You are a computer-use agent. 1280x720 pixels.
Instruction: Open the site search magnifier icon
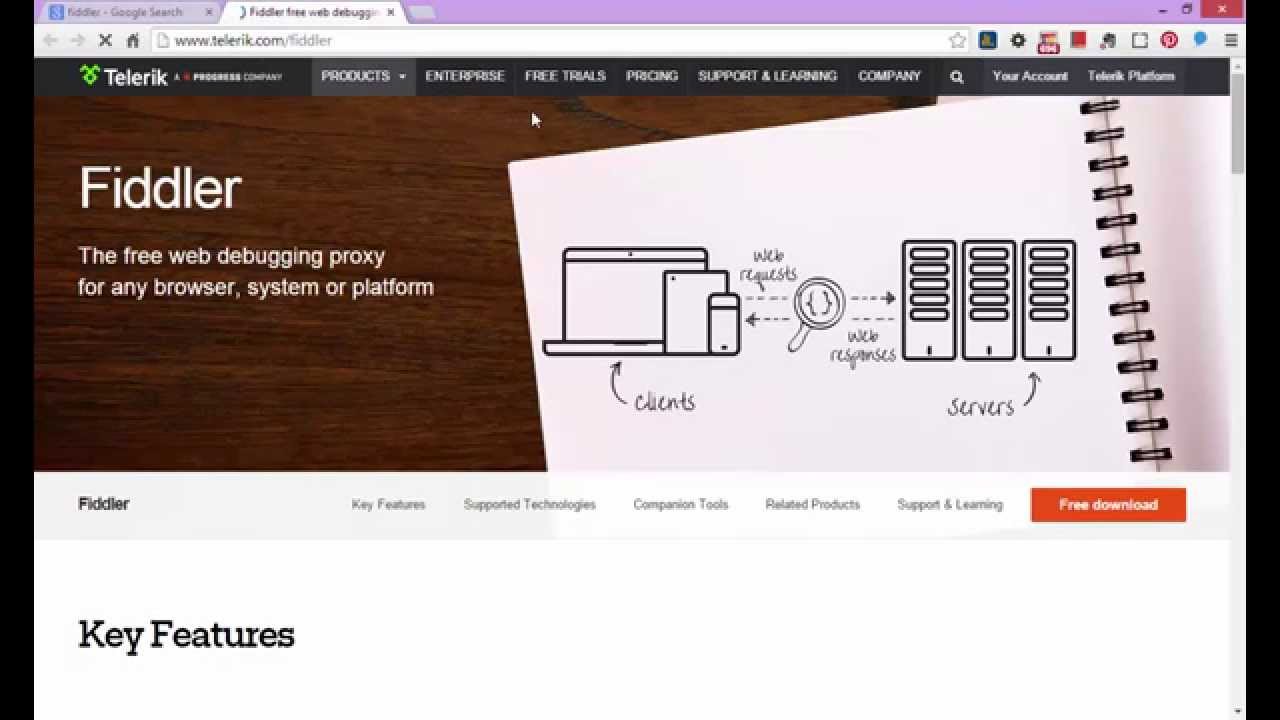point(957,77)
